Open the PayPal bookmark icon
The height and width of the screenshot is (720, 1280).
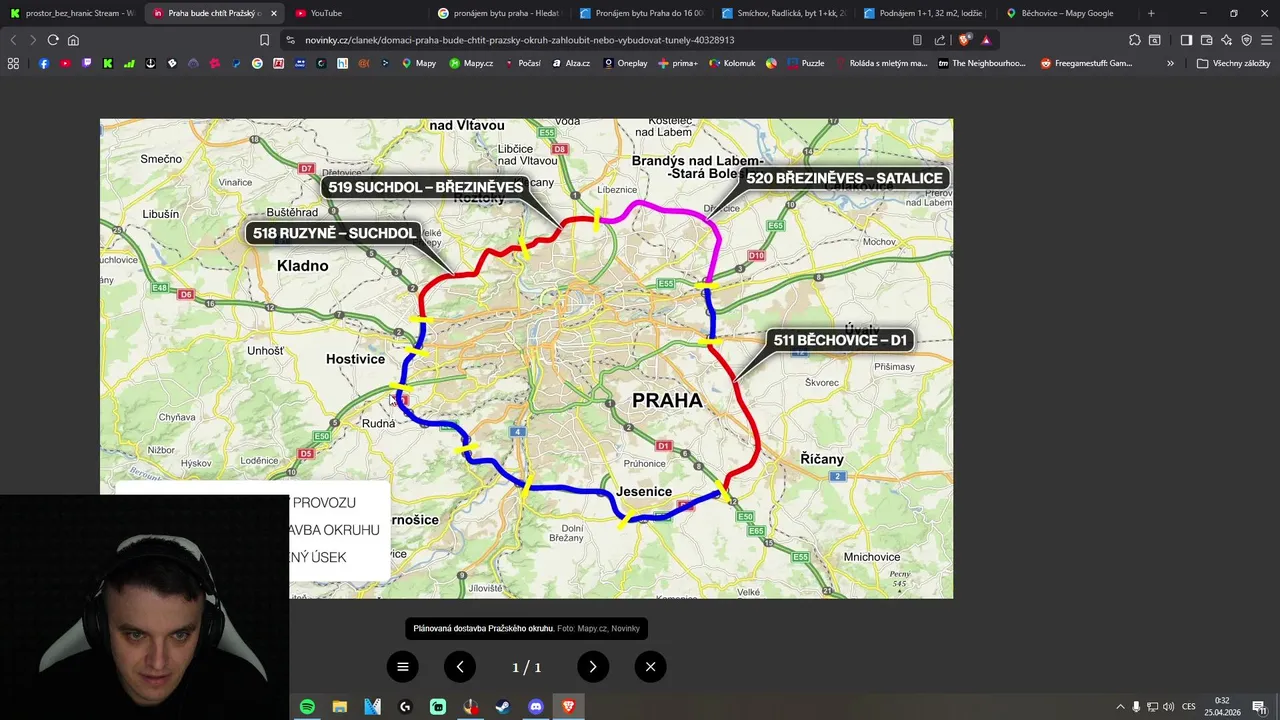click(x=236, y=63)
